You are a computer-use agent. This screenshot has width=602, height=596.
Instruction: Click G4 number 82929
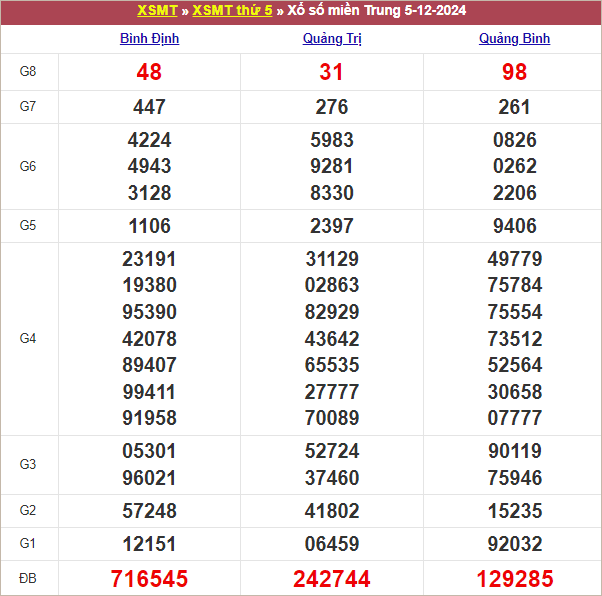click(x=332, y=312)
